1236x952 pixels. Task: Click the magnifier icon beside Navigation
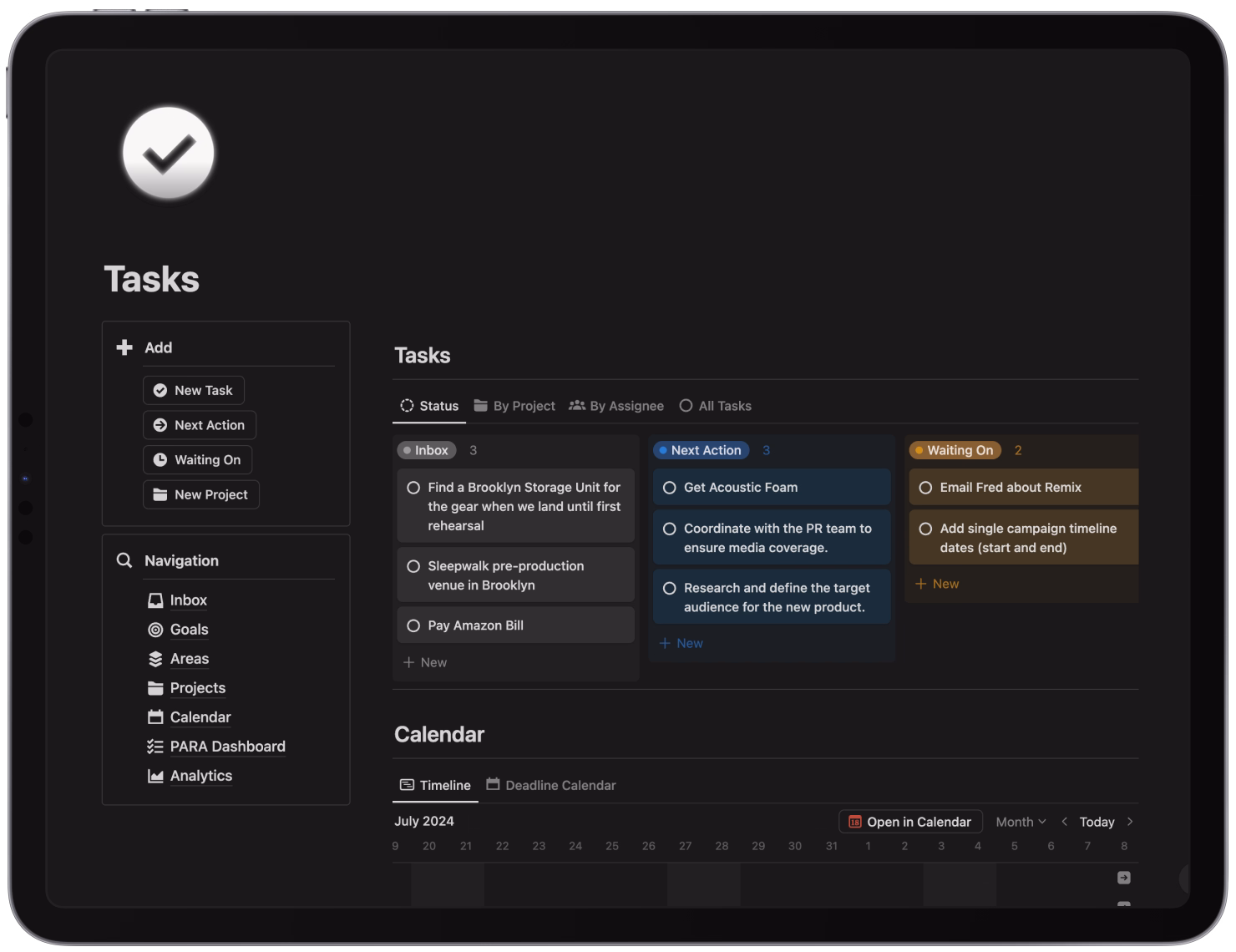click(124, 560)
